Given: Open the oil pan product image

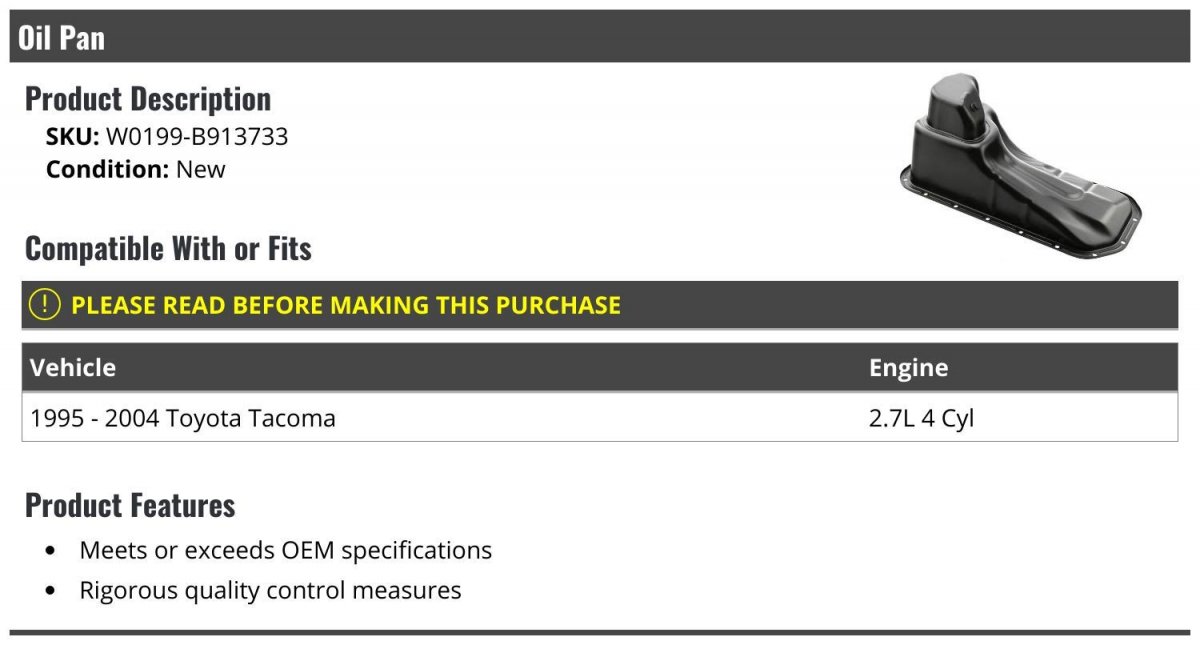Looking at the screenshot, I should click(x=1020, y=165).
